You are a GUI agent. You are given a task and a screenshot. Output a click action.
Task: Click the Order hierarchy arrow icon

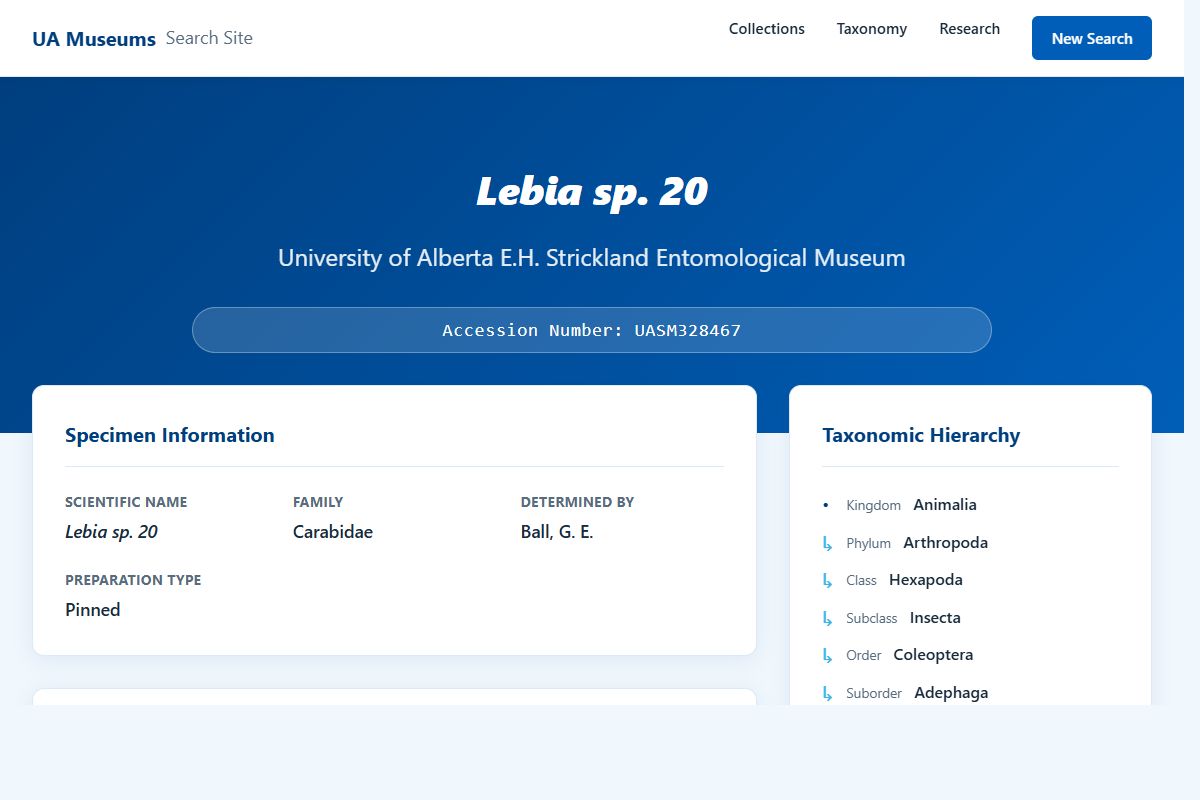coord(827,655)
